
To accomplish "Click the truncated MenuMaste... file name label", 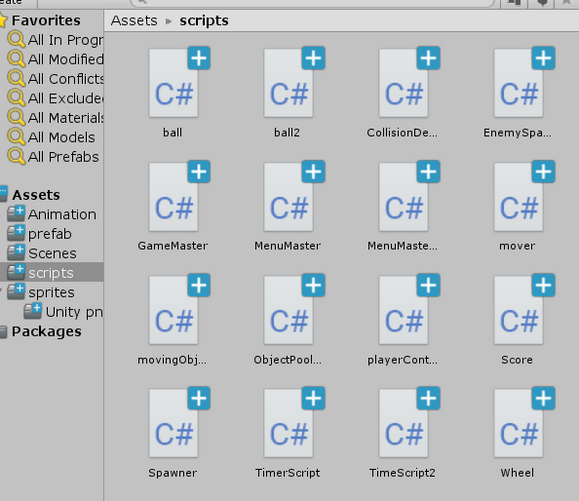I will point(402,246).
